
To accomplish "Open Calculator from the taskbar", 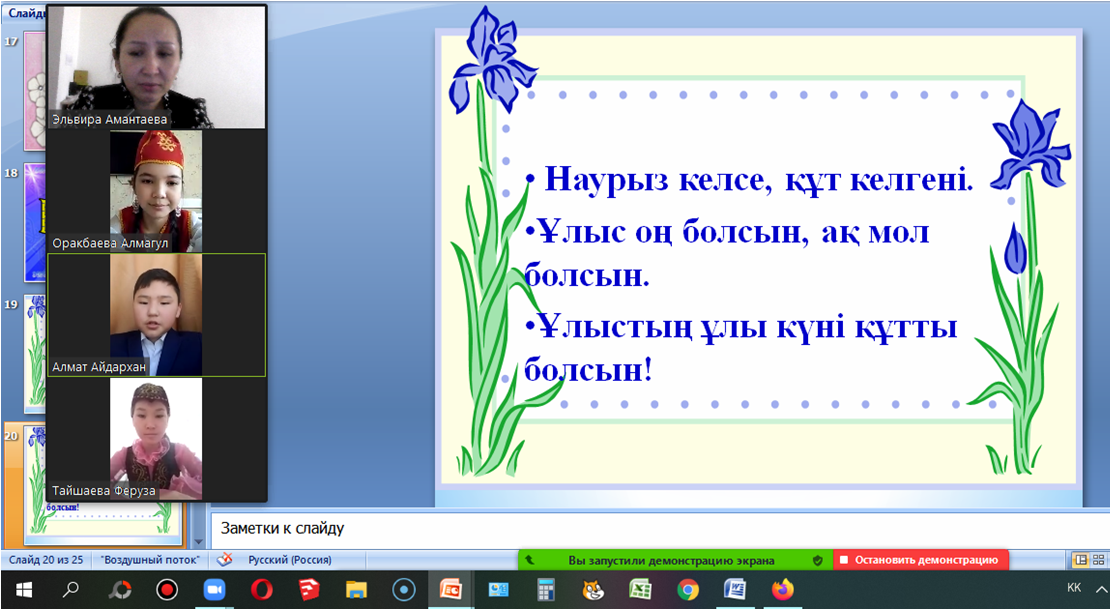I will click(546, 590).
